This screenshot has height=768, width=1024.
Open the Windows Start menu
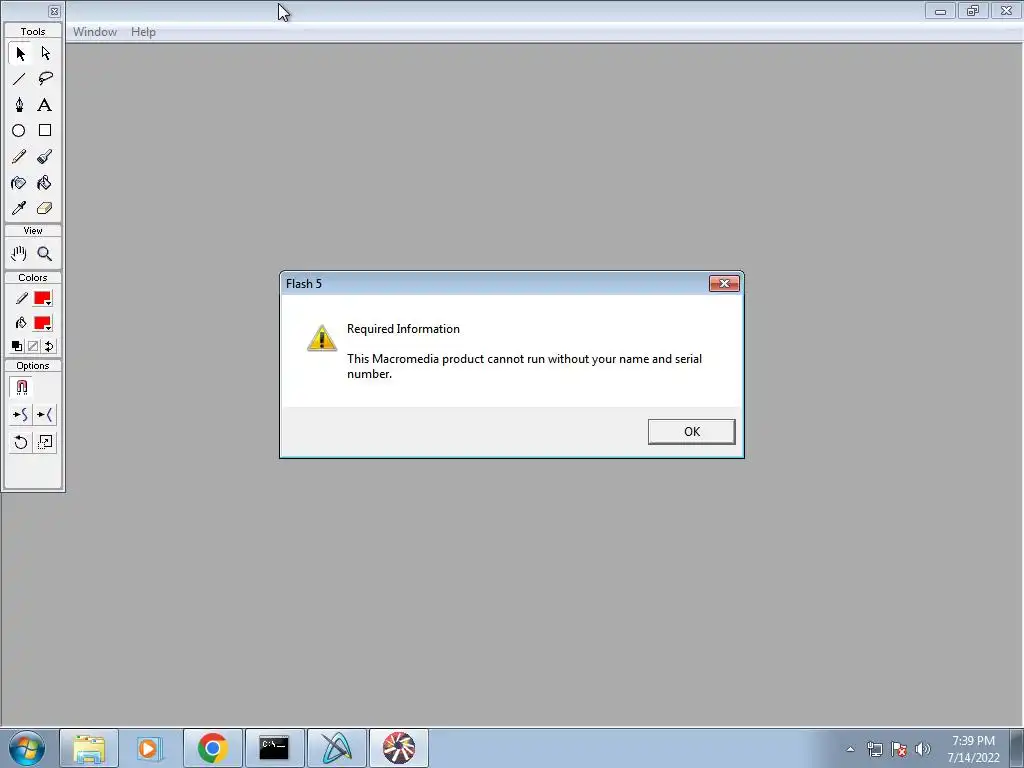[x=27, y=748]
